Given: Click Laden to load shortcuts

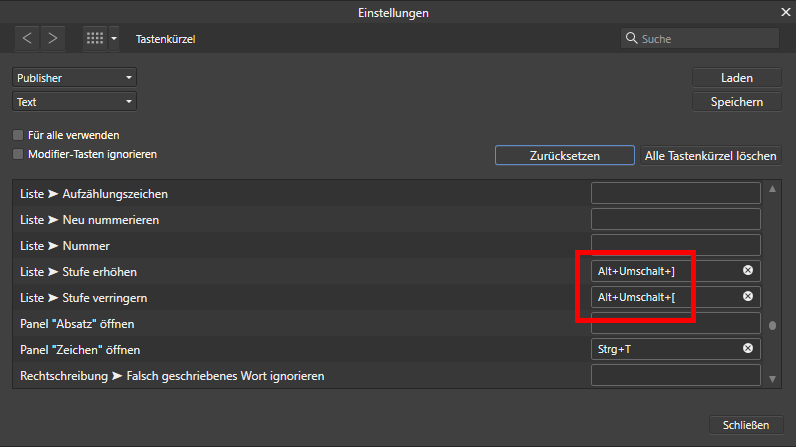Looking at the screenshot, I should pyautogui.click(x=737, y=78).
